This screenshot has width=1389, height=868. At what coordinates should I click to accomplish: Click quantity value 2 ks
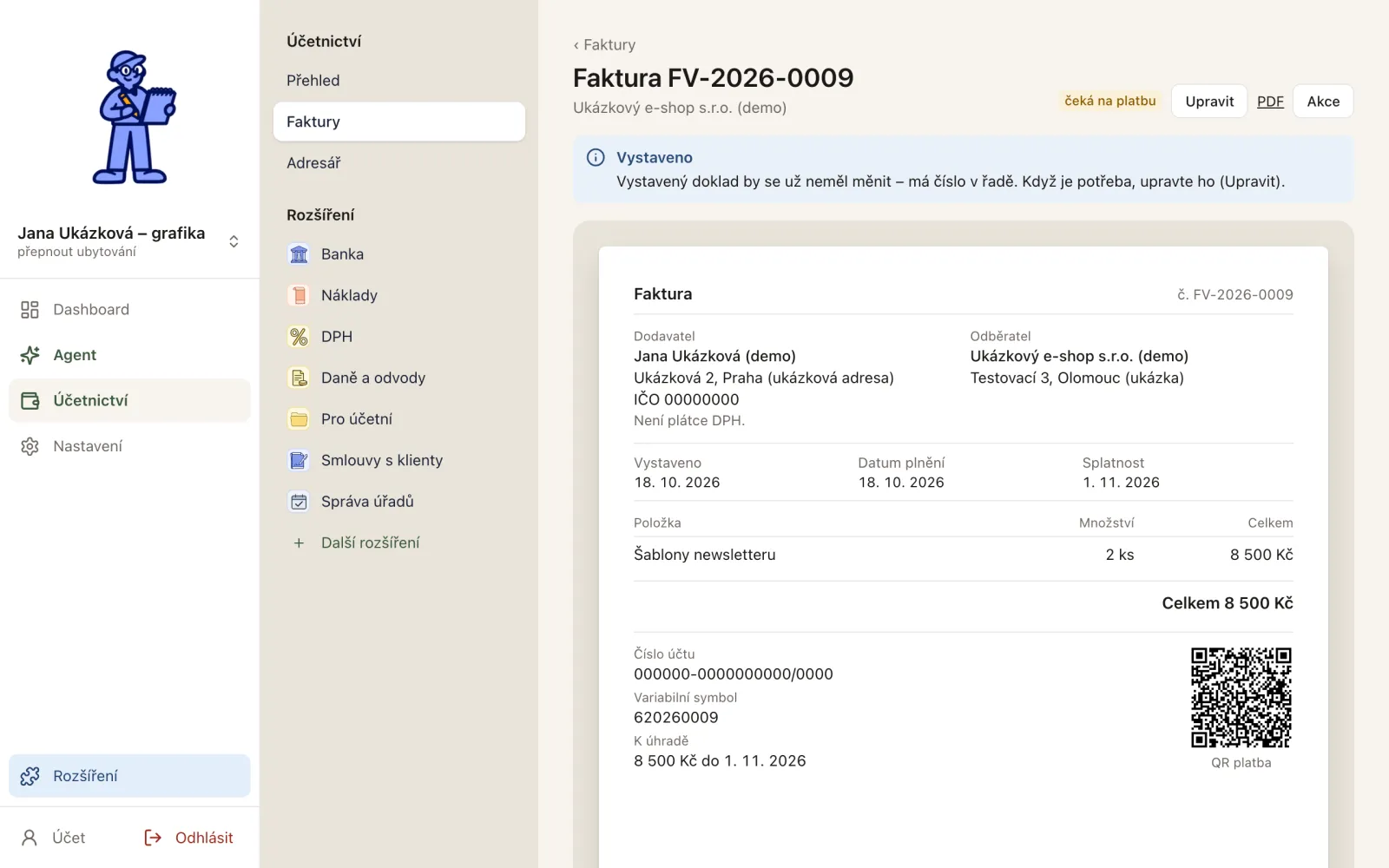1120,555
